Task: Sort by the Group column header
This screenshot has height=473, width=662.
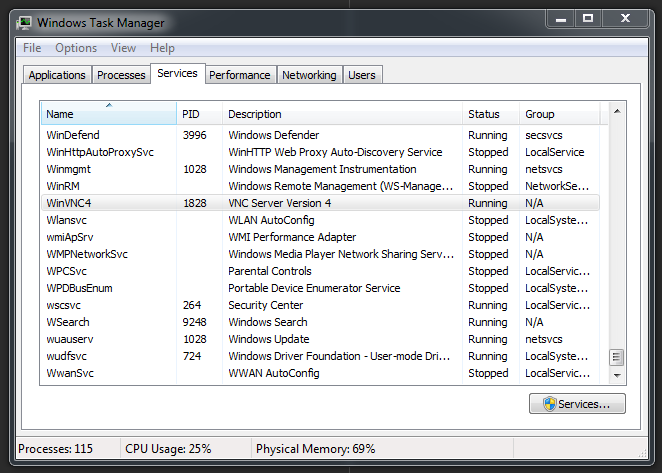Action: point(559,114)
